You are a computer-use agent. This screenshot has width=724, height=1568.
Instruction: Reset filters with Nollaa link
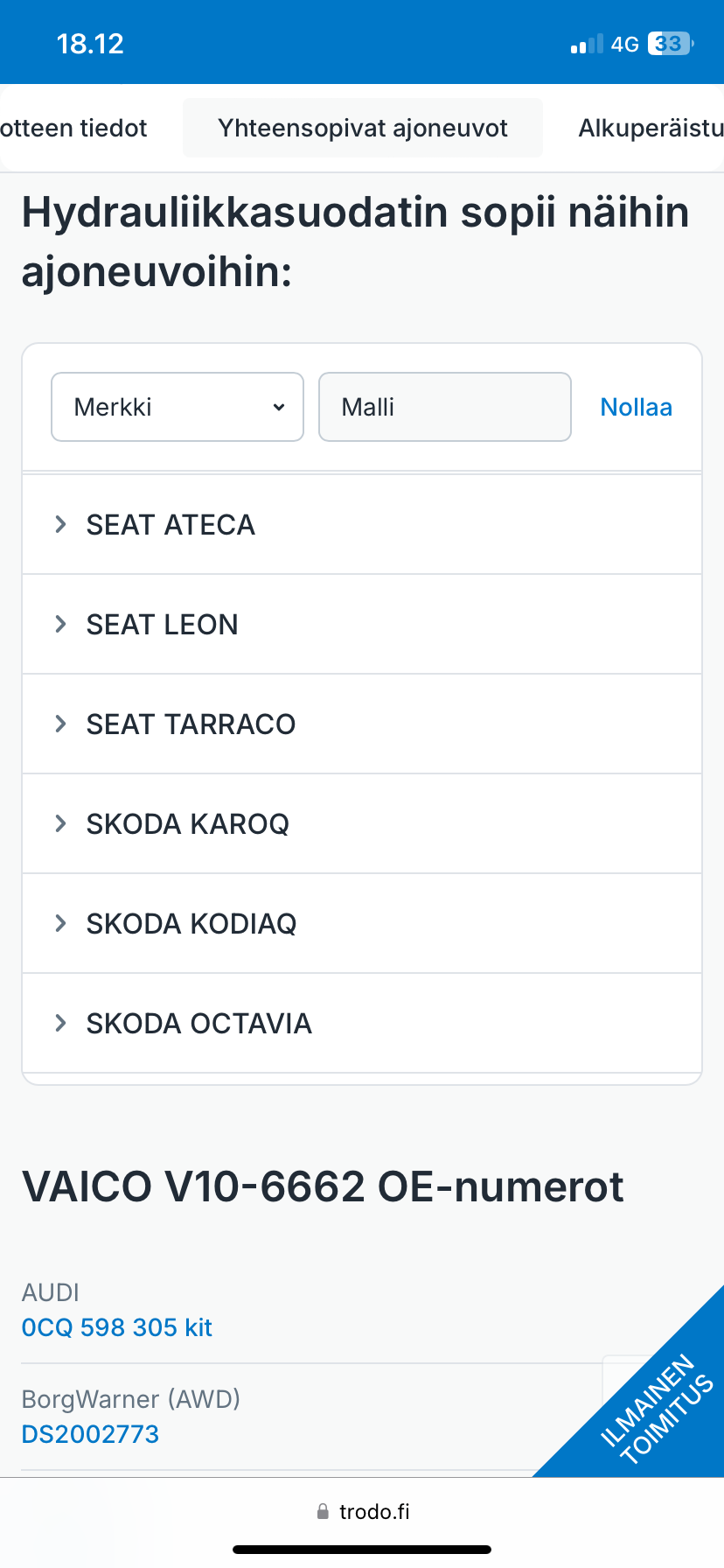point(636,407)
